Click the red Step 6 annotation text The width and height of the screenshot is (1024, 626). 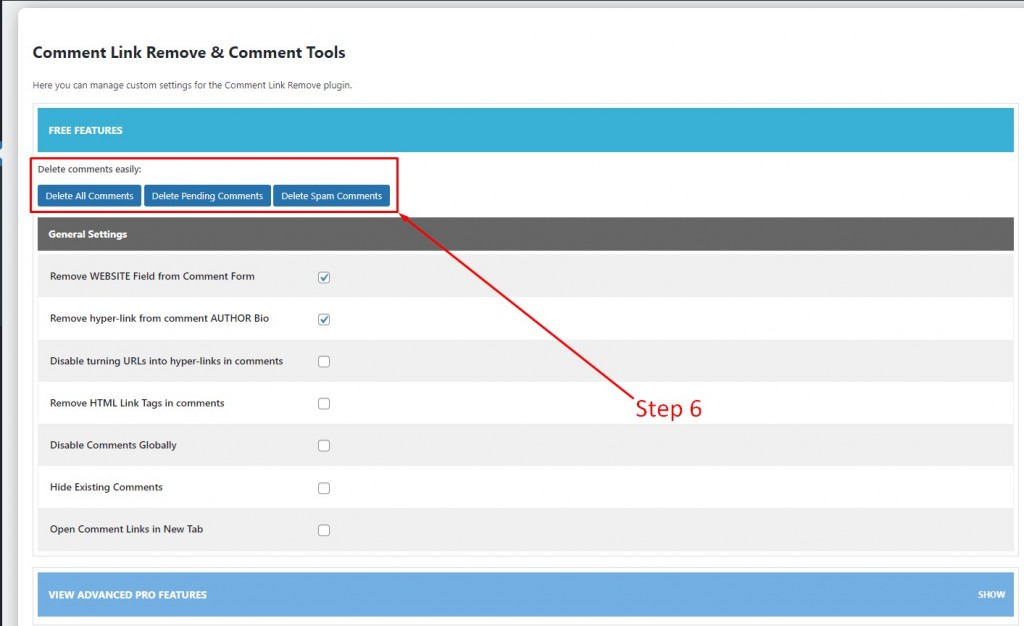(668, 409)
